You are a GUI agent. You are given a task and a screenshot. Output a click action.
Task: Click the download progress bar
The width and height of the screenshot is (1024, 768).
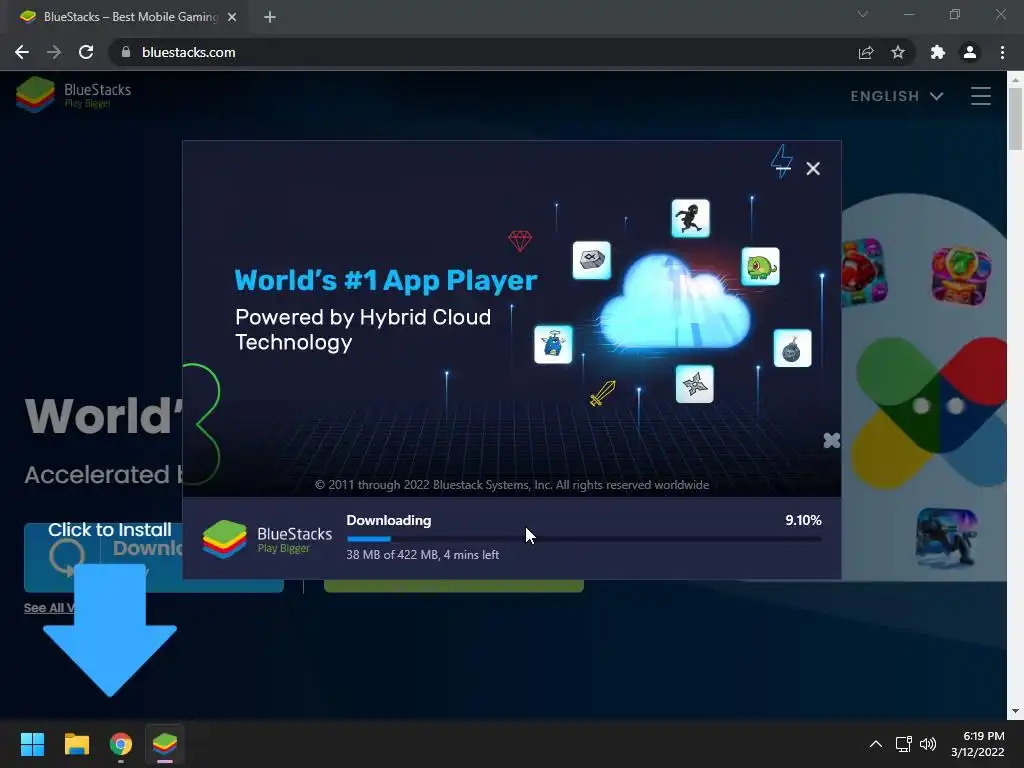pos(584,539)
